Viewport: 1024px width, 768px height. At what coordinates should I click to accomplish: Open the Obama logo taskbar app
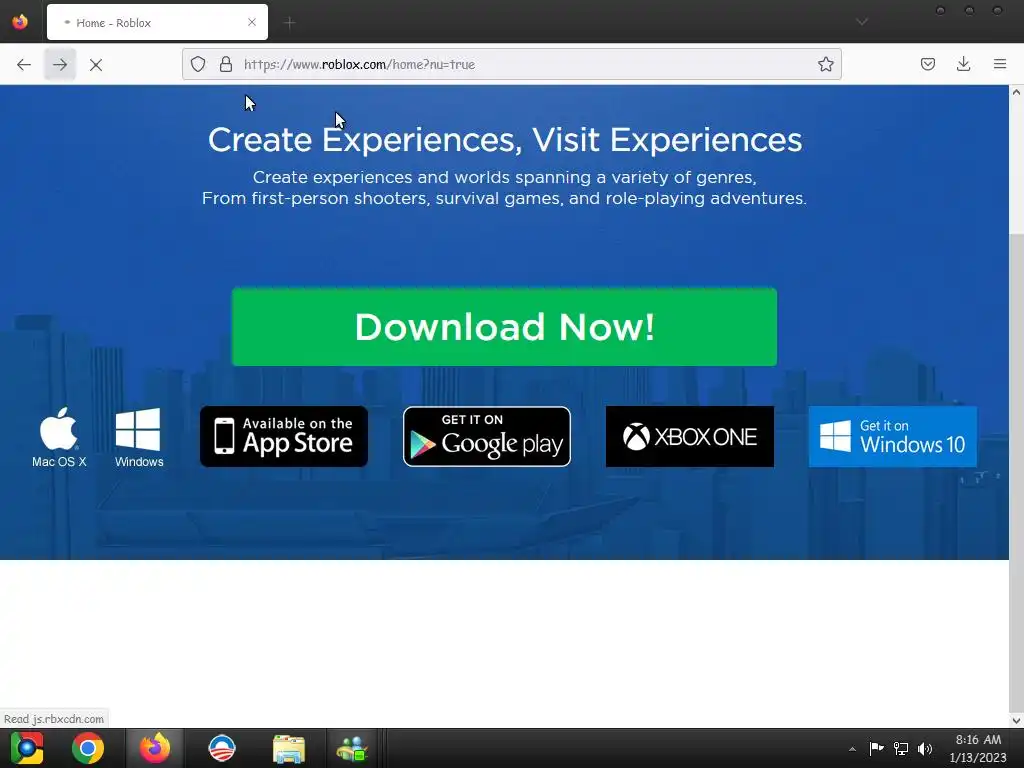[x=222, y=748]
